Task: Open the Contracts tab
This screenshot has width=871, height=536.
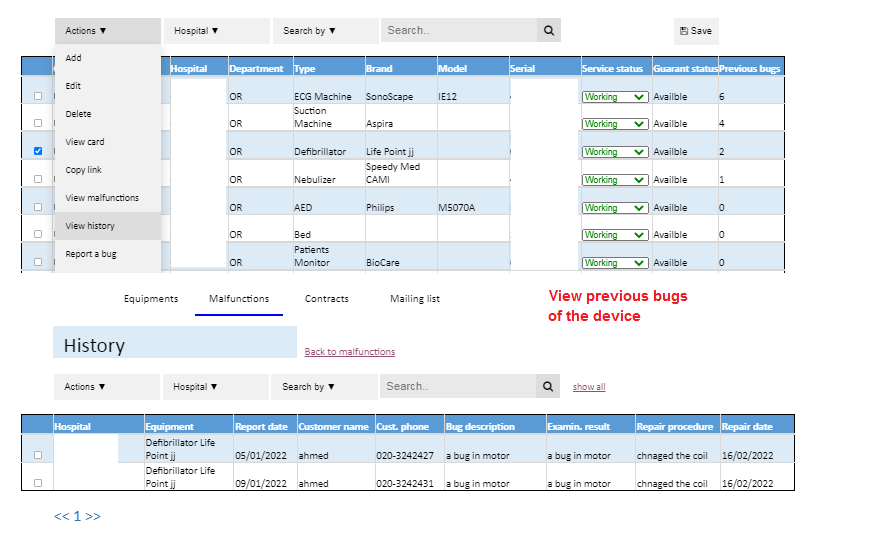Action: [327, 299]
